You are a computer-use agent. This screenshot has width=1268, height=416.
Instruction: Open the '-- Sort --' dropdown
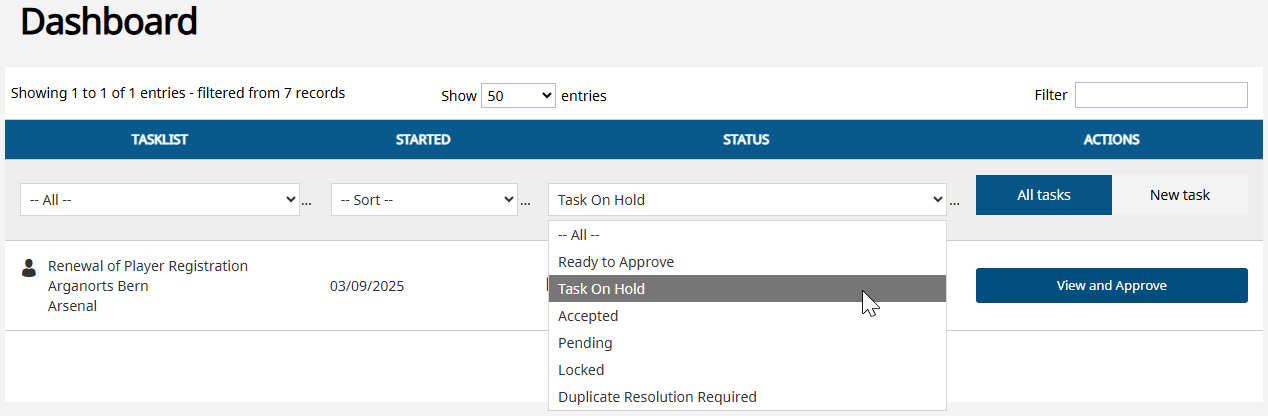pos(424,199)
